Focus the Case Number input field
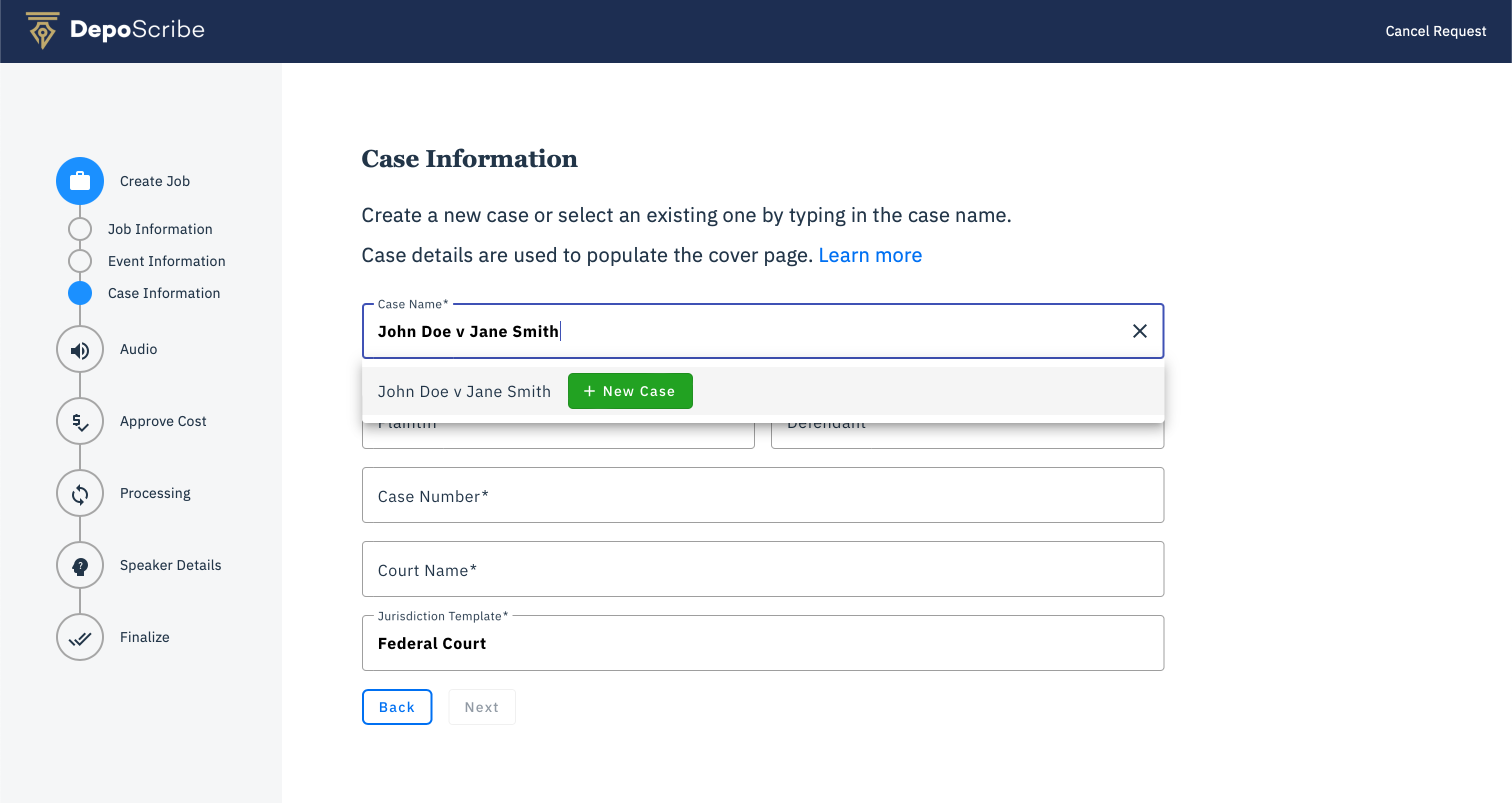The image size is (1512, 803). [762, 495]
